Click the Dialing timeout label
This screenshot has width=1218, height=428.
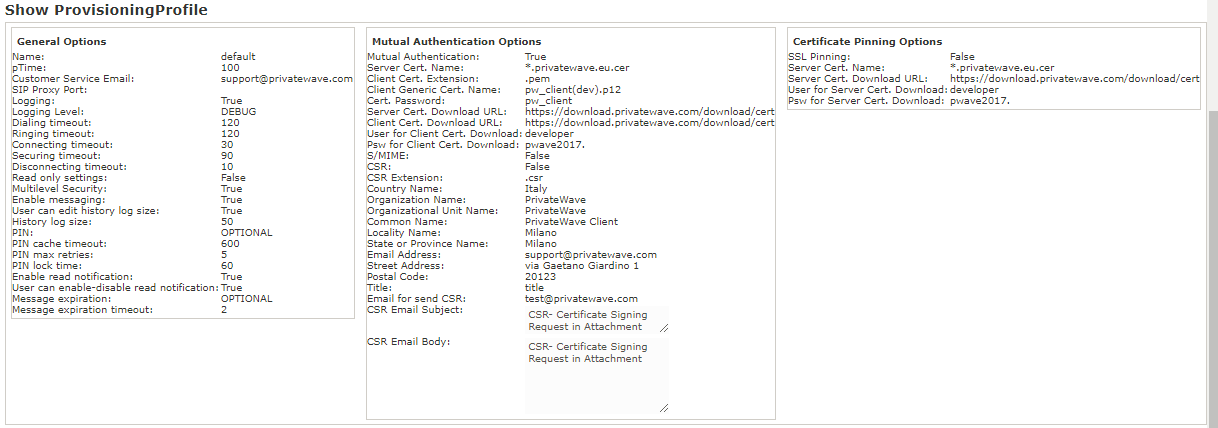52,123
